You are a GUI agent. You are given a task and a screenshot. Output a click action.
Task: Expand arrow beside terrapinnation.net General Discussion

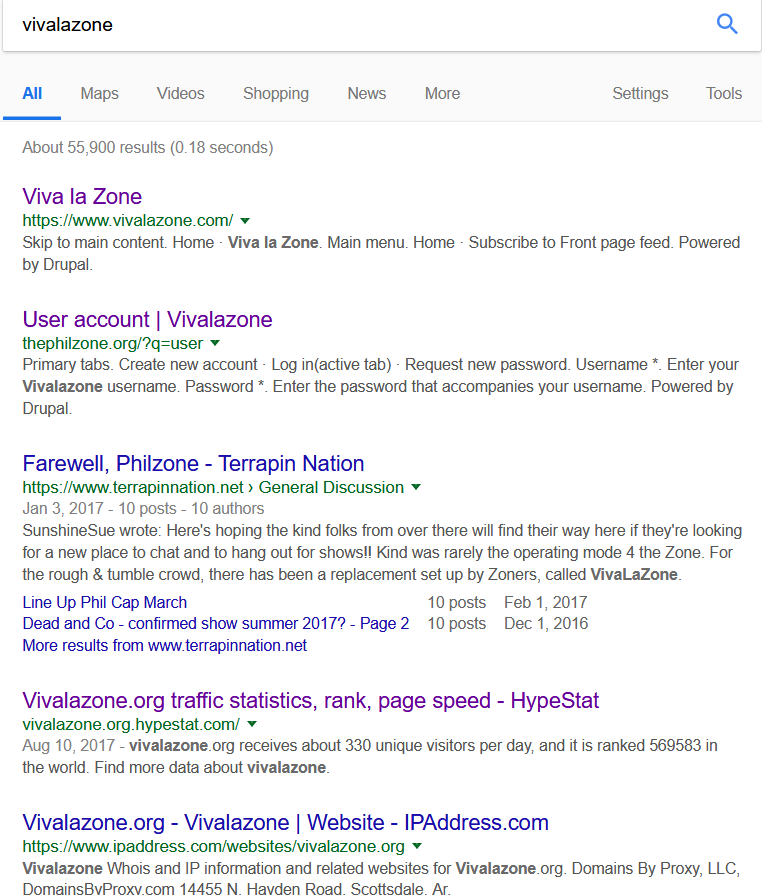point(416,487)
